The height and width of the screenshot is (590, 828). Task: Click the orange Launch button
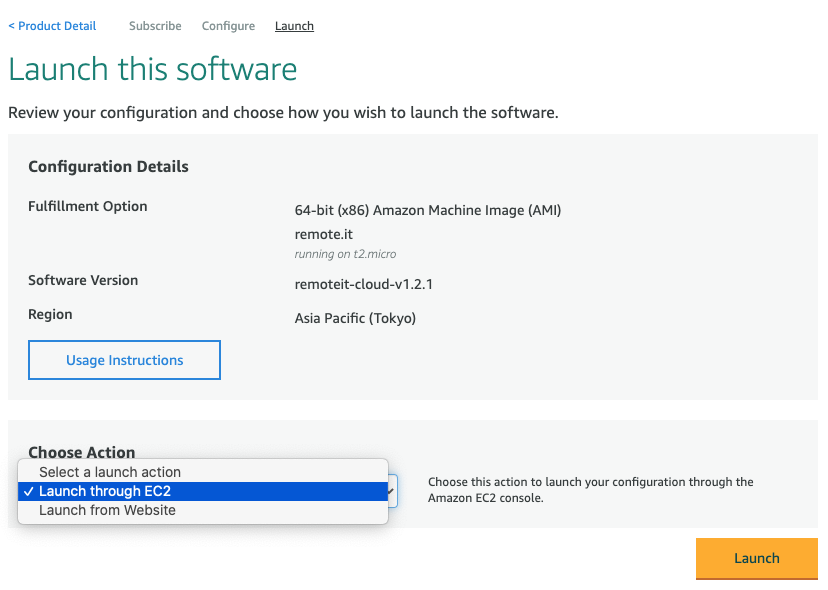click(x=757, y=558)
